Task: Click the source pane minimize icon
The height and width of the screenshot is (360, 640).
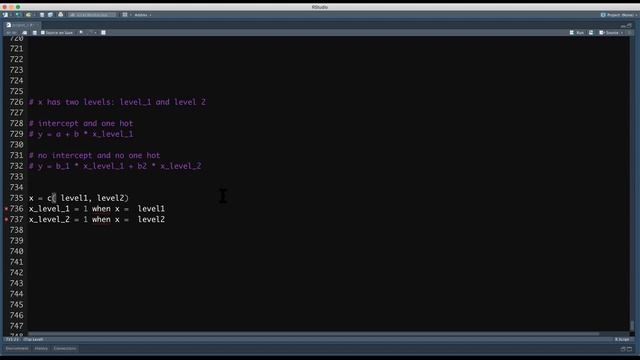Action: coord(623,25)
